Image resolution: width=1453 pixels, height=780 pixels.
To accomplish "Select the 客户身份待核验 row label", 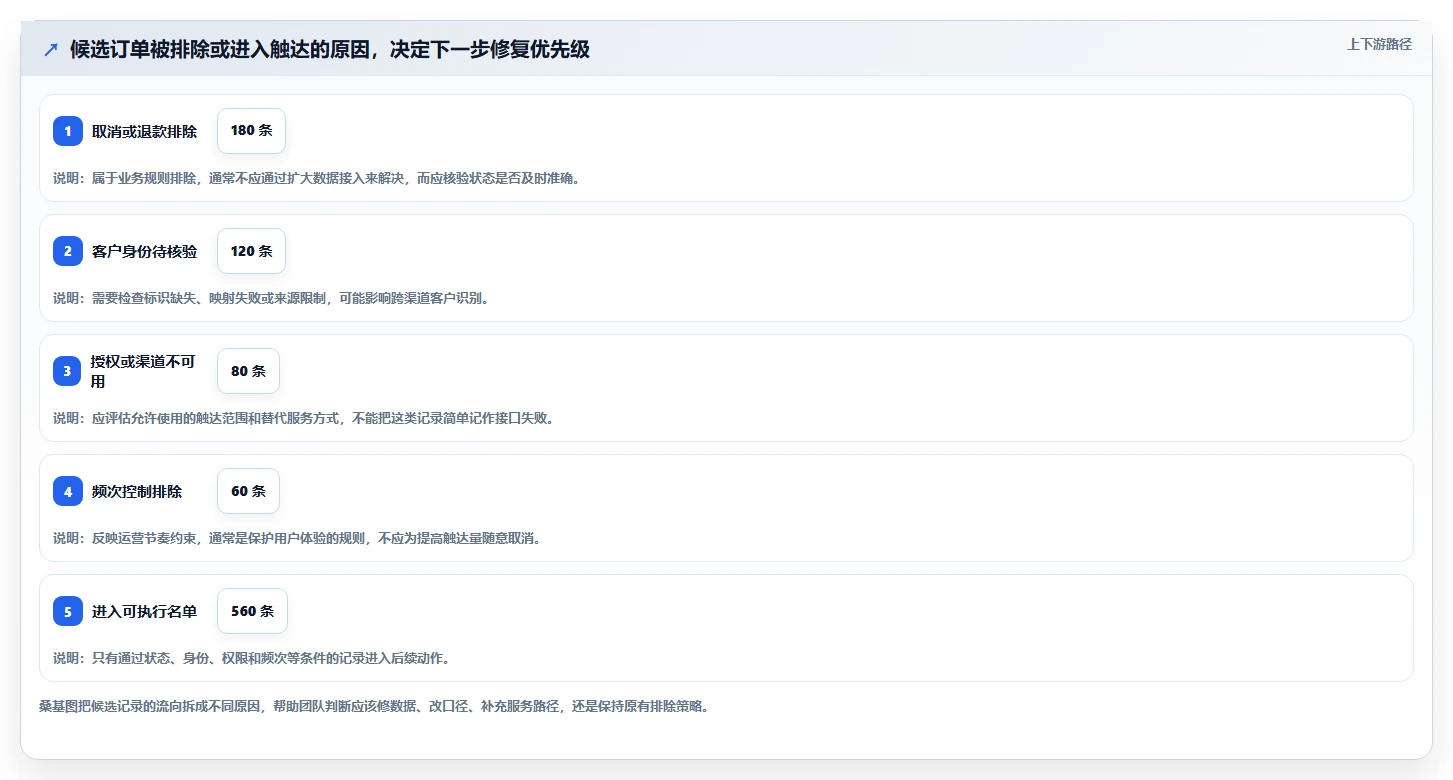I will [x=144, y=251].
